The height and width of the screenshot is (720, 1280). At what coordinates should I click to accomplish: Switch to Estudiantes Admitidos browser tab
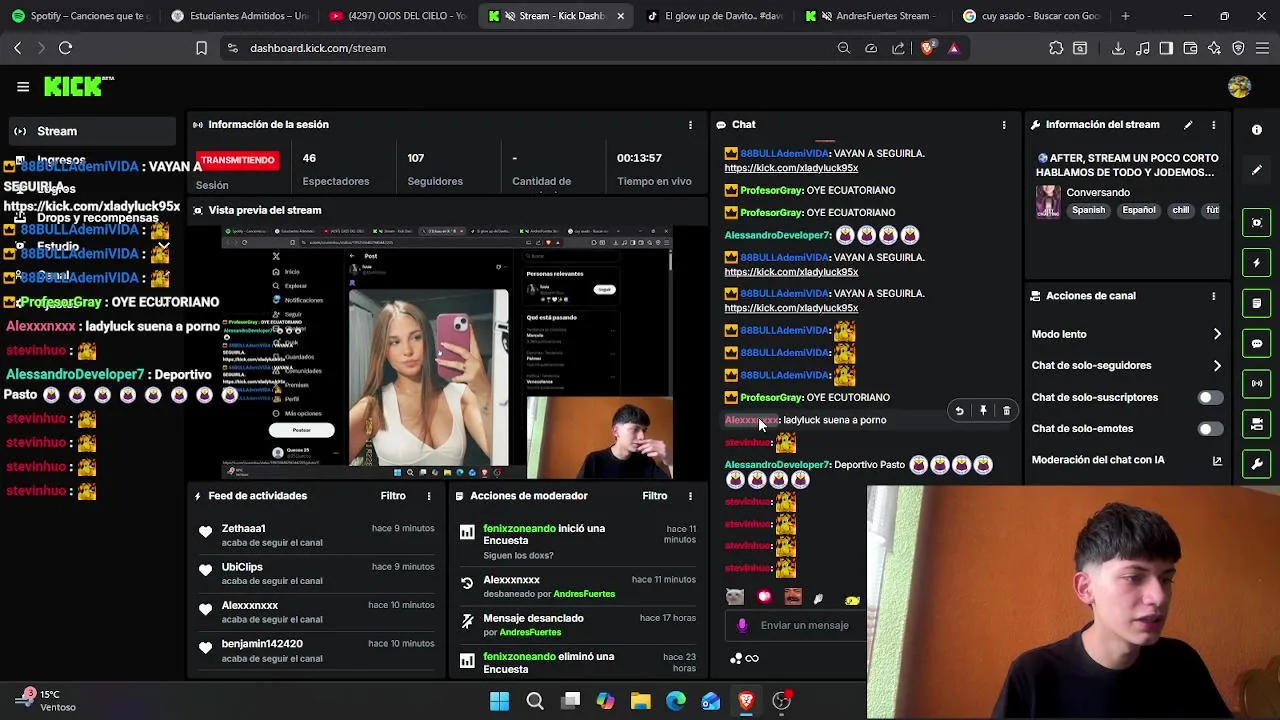240,16
